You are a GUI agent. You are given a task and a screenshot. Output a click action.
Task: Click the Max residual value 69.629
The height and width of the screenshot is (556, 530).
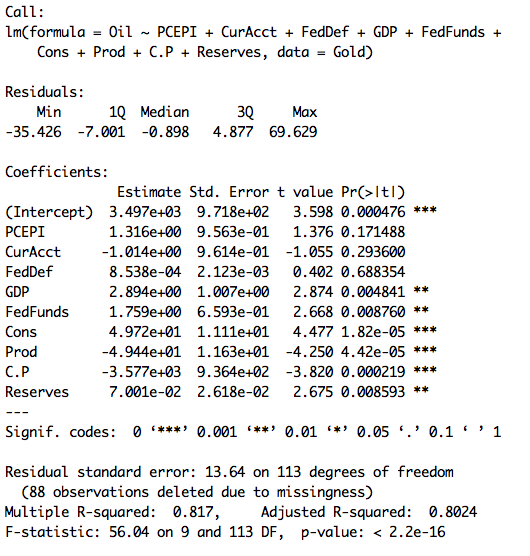coord(293,132)
